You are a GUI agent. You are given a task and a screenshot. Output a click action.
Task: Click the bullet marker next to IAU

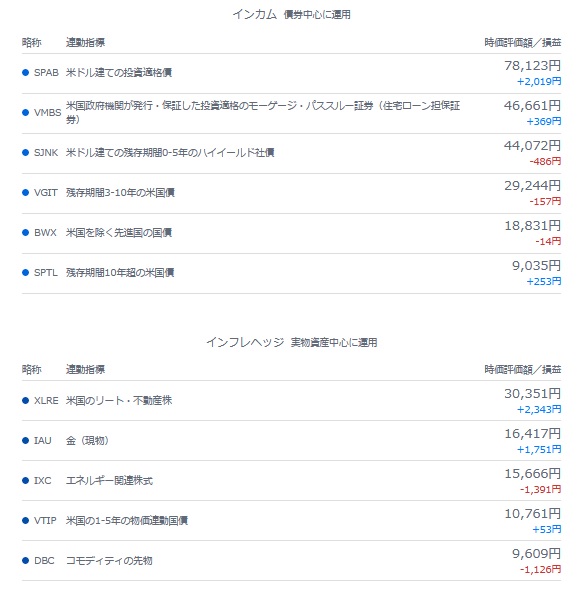point(26,441)
